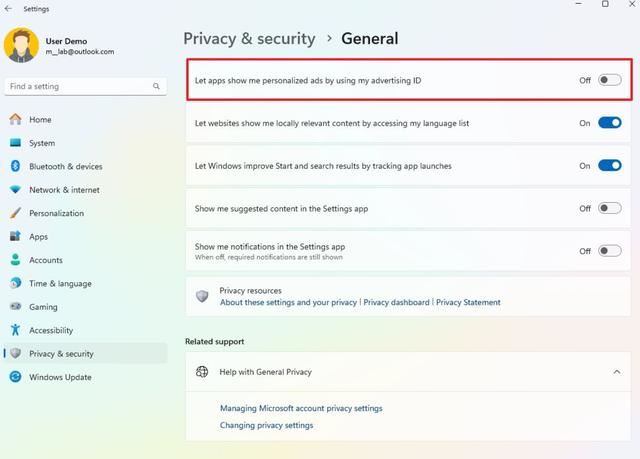640x459 pixels.
Task: Turn off locally relevant content toggle
Action: (x=609, y=123)
